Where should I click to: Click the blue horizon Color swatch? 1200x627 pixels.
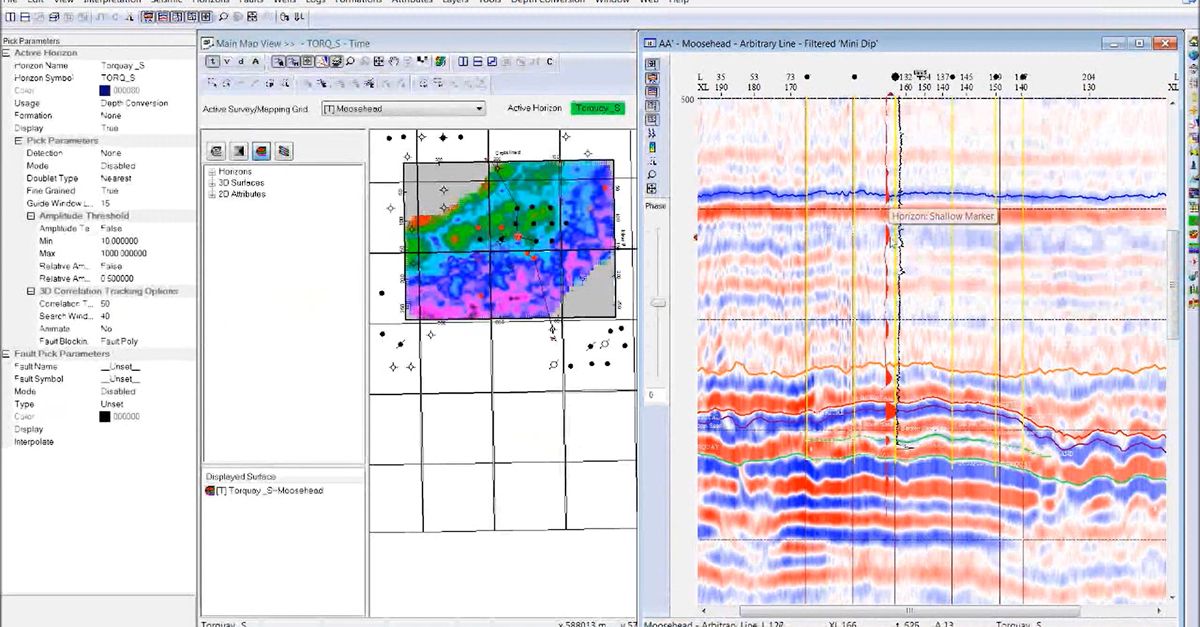(x=105, y=91)
